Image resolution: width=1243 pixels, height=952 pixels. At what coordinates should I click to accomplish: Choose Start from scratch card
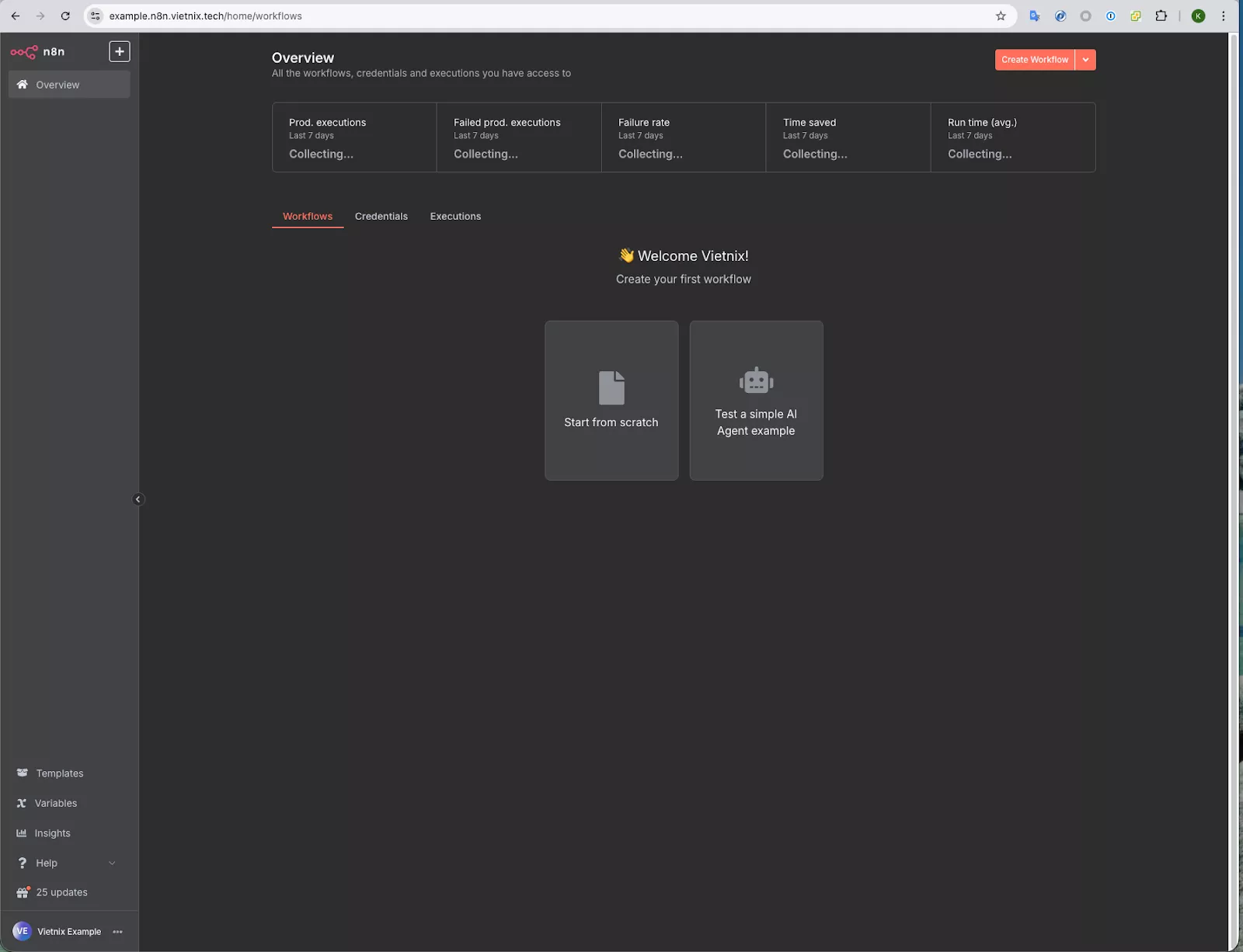[x=611, y=401]
